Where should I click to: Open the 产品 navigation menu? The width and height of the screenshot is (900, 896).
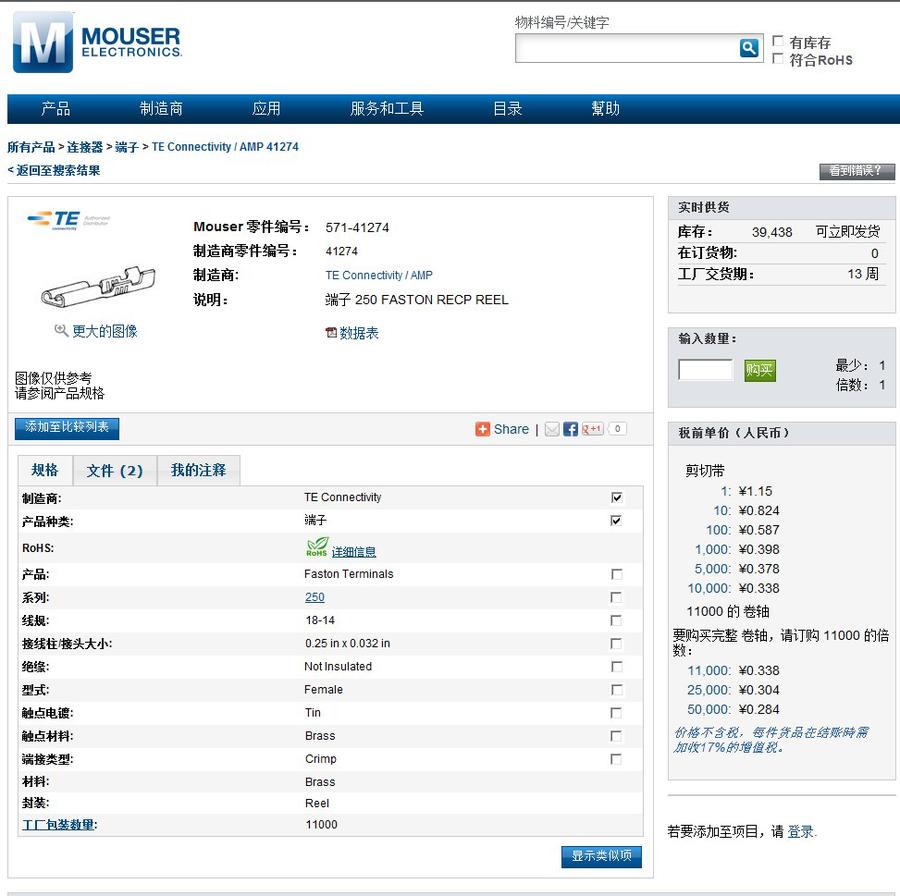tap(56, 109)
